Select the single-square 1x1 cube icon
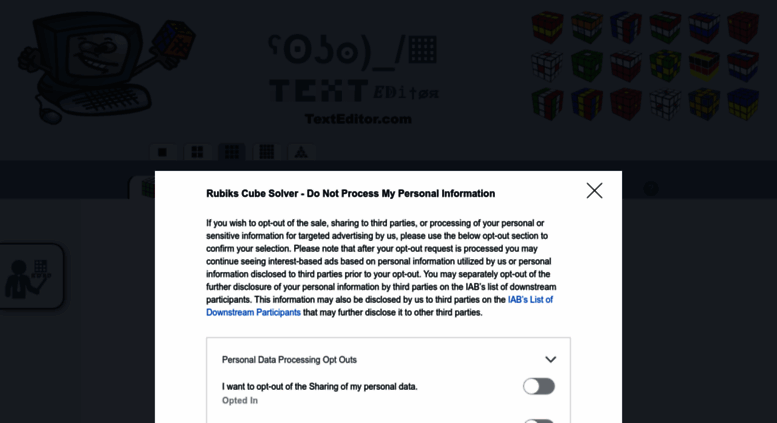The height and width of the screenshot is (423, 777). 162,152
